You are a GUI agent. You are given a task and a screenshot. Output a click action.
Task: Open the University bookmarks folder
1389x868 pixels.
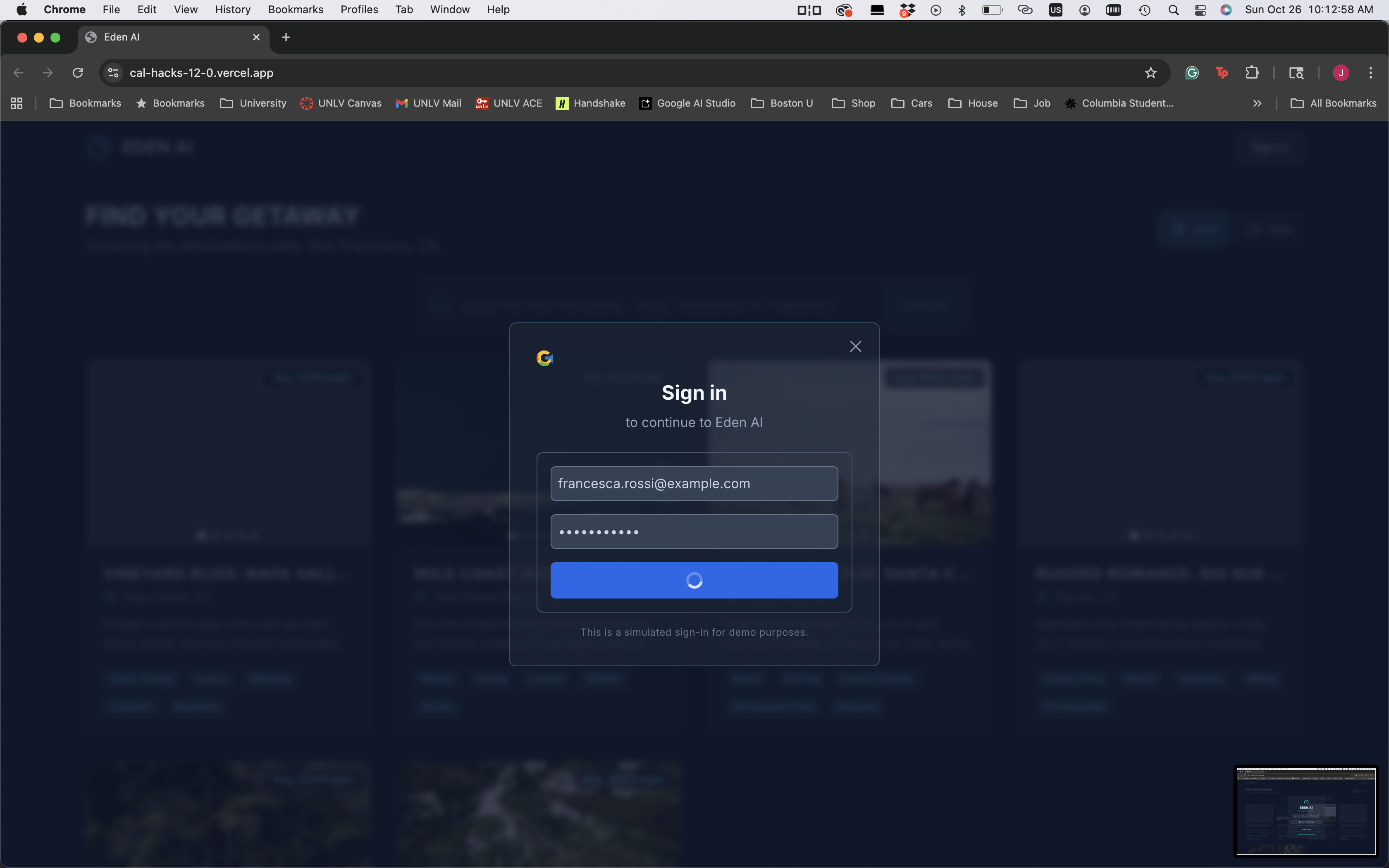point(253,103)
